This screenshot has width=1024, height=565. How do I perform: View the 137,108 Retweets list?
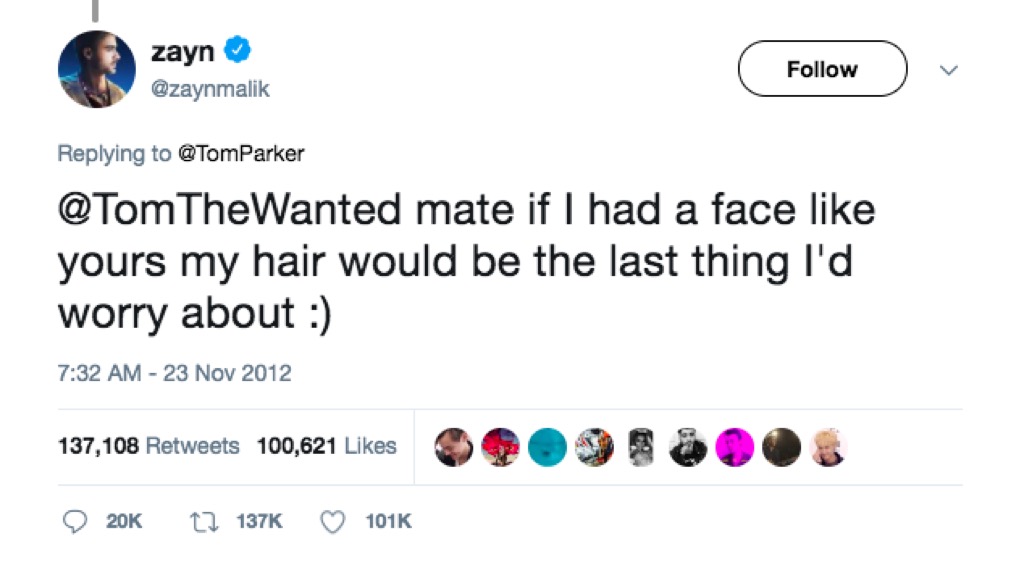coord(148,446)
